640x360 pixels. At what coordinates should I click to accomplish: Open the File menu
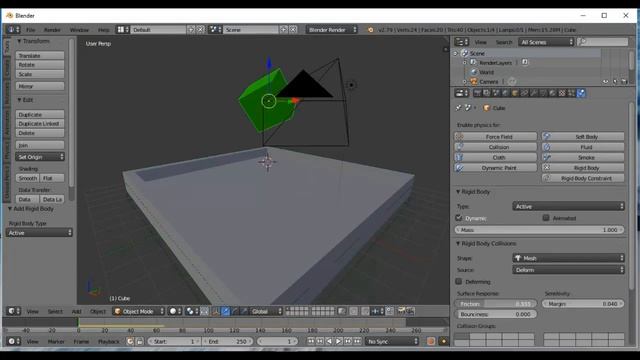[x=31, y=30]
